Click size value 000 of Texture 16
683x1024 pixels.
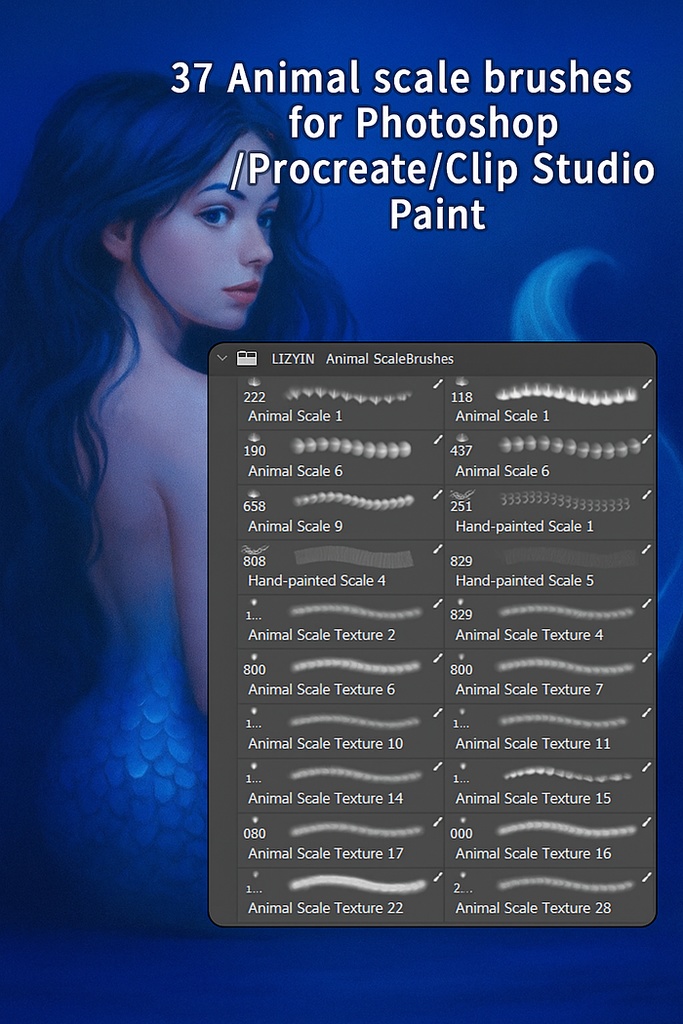click(461, 834)
